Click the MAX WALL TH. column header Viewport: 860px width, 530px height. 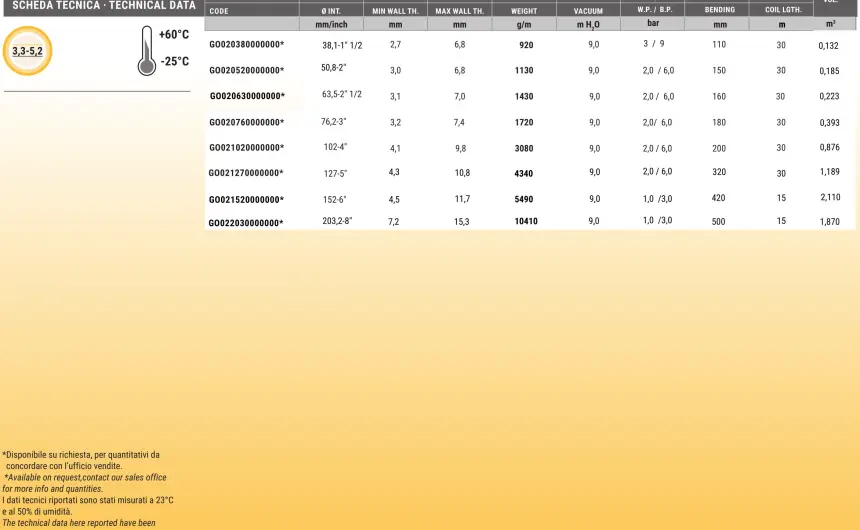[x=460, y=11]
